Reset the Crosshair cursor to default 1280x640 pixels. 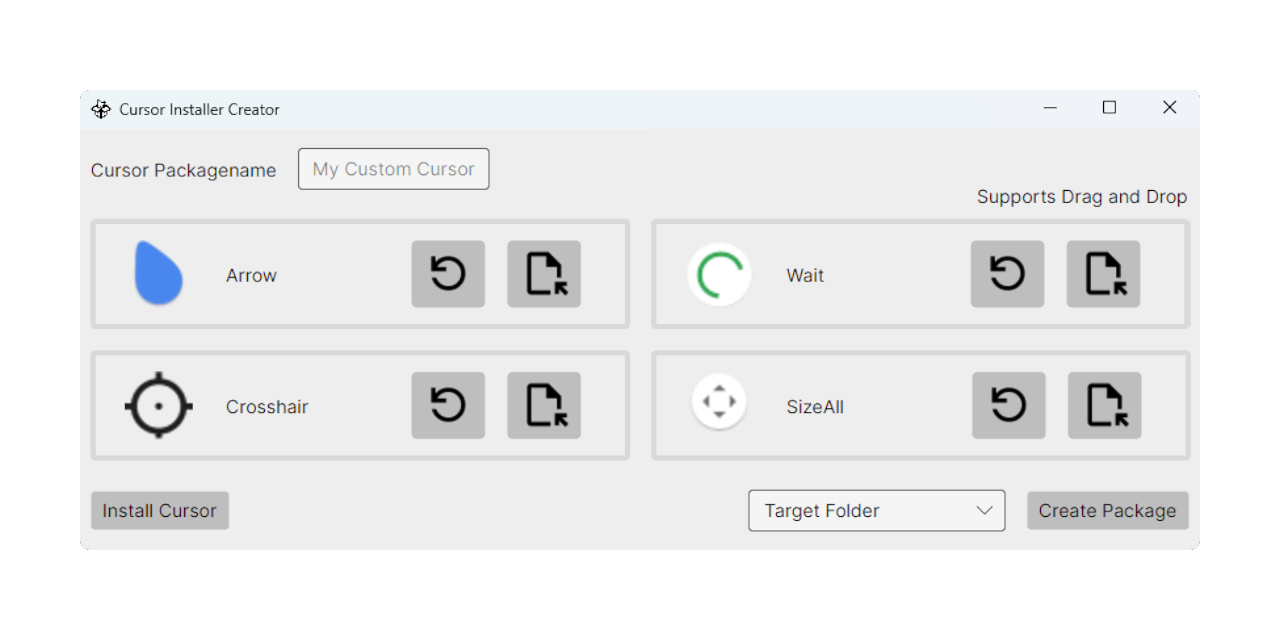point(448,405)
